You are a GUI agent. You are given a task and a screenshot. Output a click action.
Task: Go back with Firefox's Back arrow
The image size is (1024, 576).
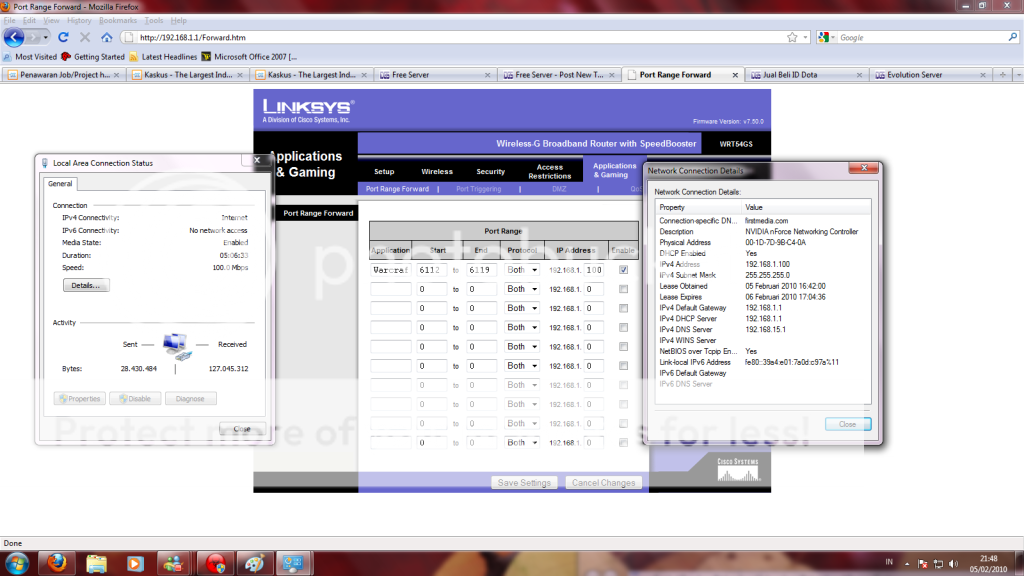(x=14, y=37)
